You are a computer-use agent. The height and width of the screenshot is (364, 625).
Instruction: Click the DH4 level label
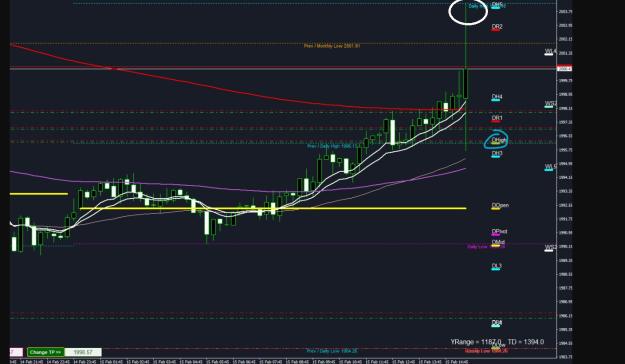[x=497, y=97]
